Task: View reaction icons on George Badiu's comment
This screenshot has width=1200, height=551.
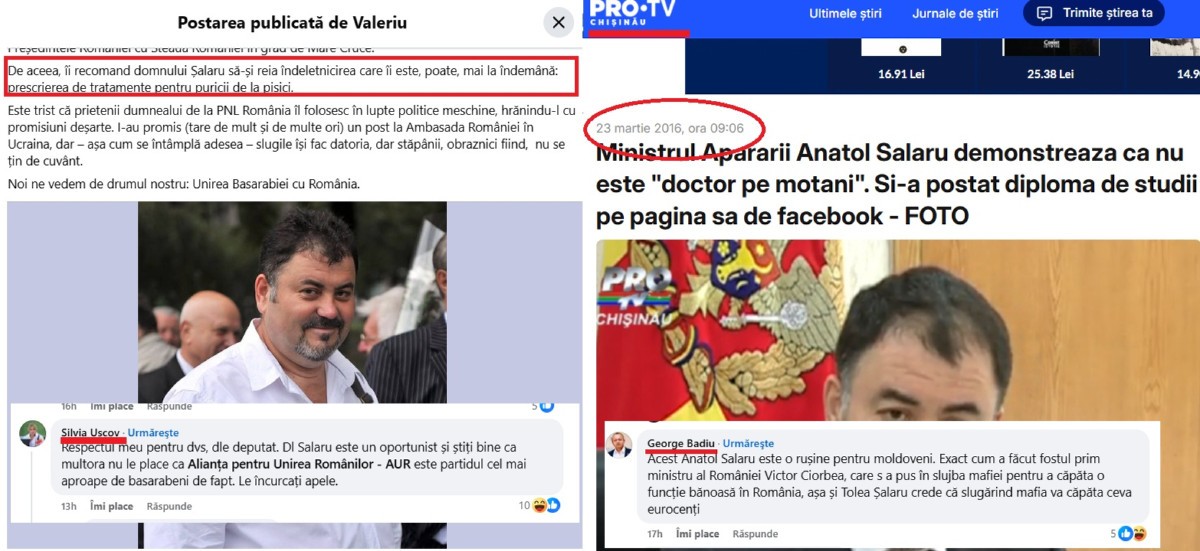Action: [x=1129, y=533]
